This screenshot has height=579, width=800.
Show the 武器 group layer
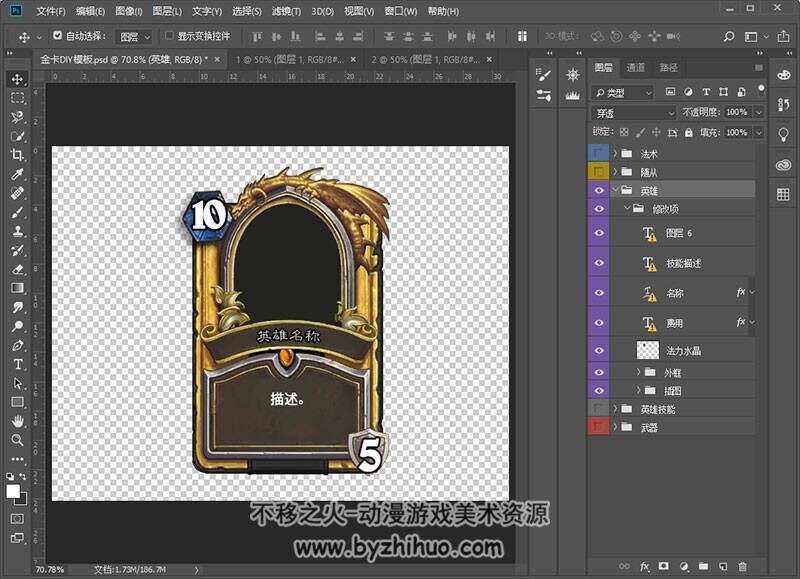coord(598,427)
